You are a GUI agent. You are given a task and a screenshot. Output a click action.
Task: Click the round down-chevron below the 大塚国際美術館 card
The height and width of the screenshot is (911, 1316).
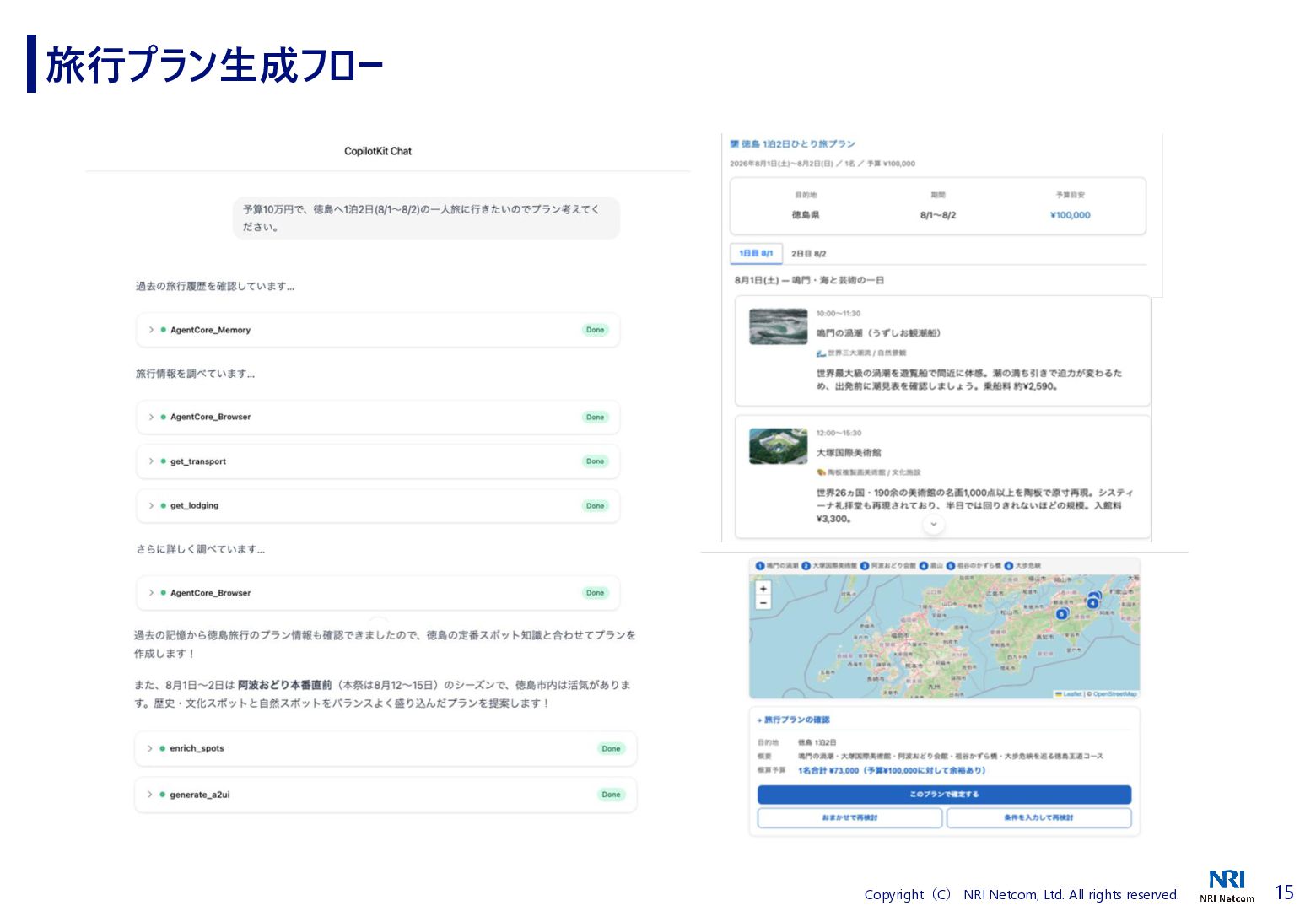click(x=934, y=525)
